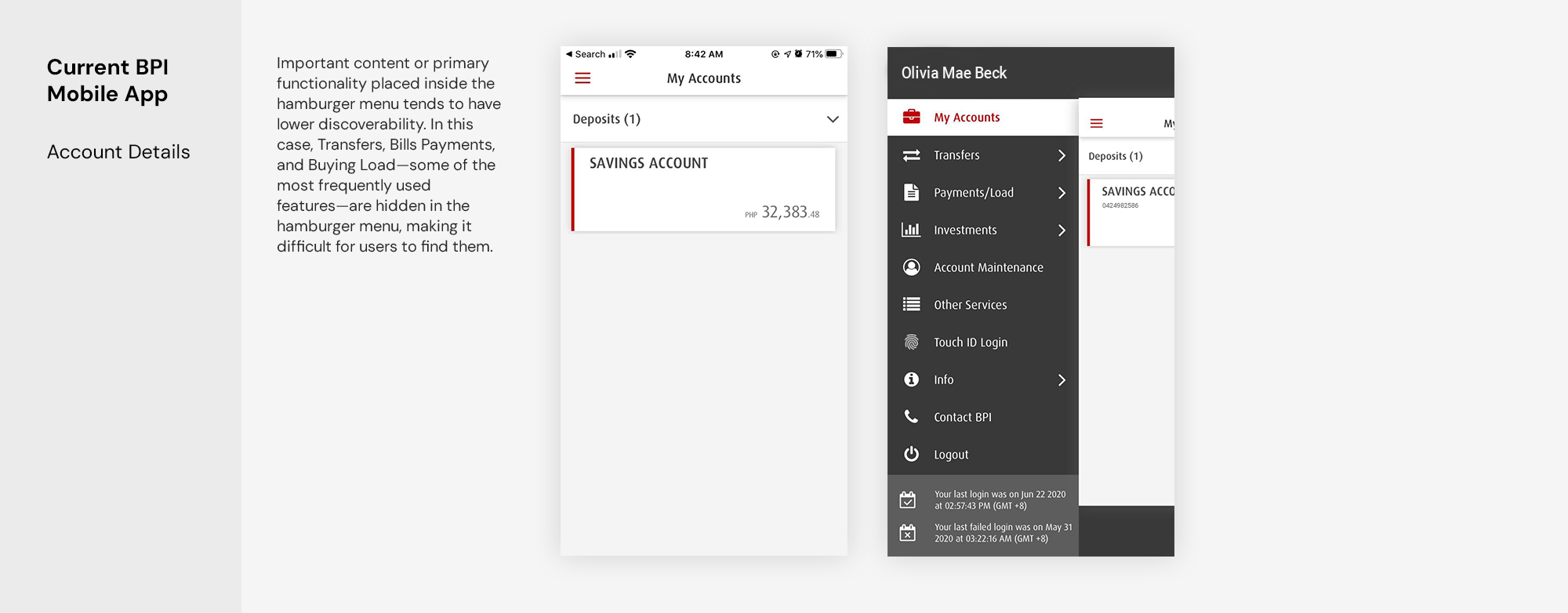Open the SAVINGS ACCOUNT card with 32,383.48
This screenshot has height=613, width=1568.
point(703,189)
